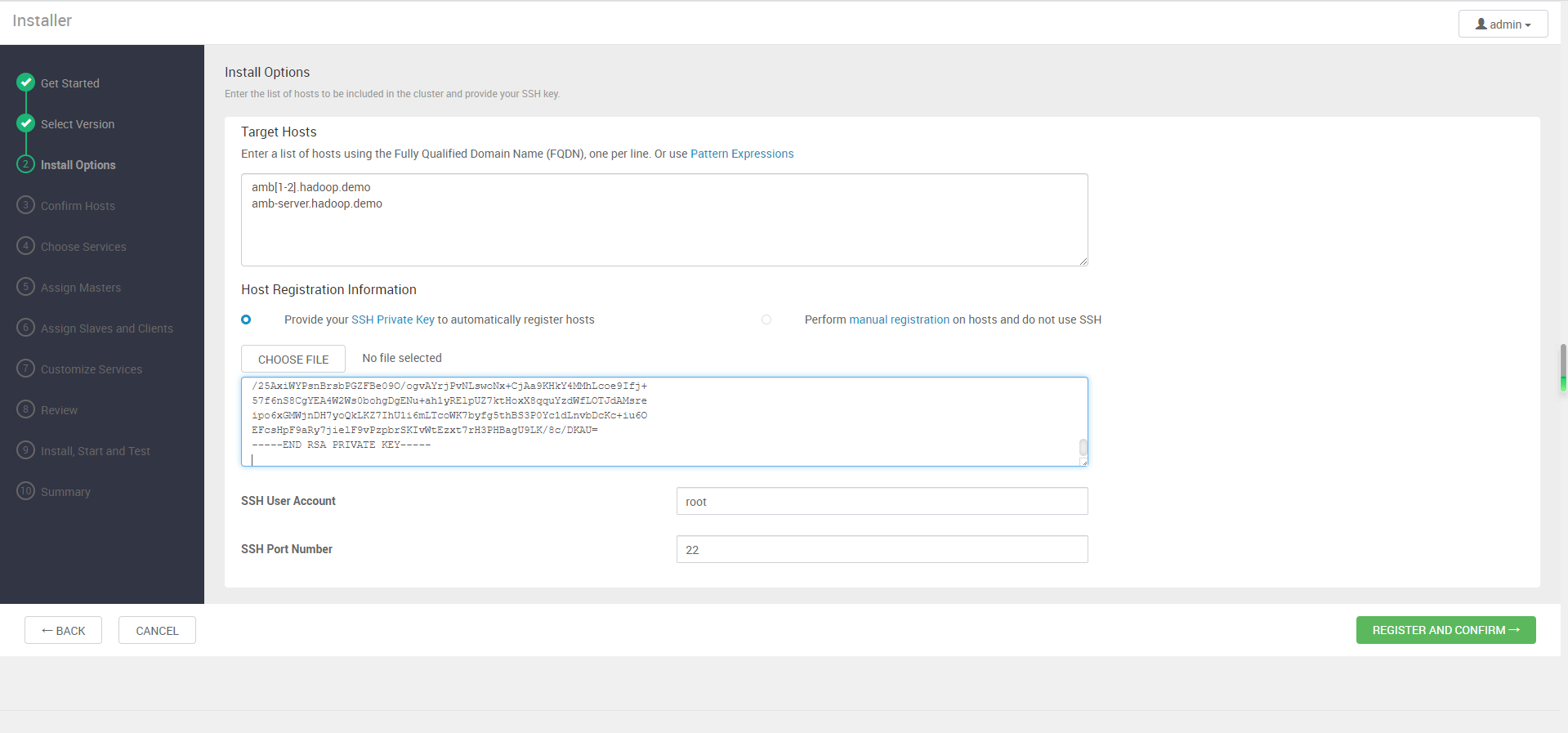Click the SSH User Account input field
Image resolution: width=1568 pixels, height=733 pixels.
click(882, 502)
